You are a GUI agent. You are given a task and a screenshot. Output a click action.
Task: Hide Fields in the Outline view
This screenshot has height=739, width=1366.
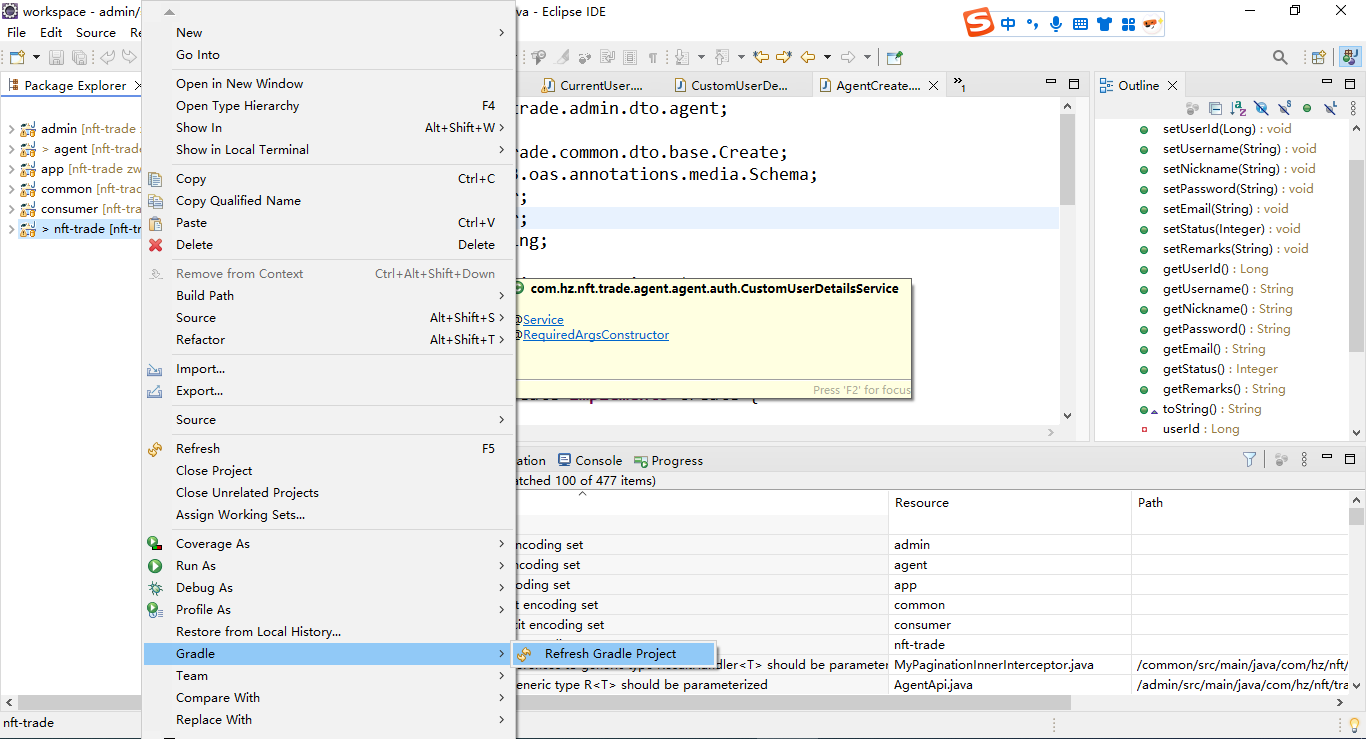coord(1261,108)
